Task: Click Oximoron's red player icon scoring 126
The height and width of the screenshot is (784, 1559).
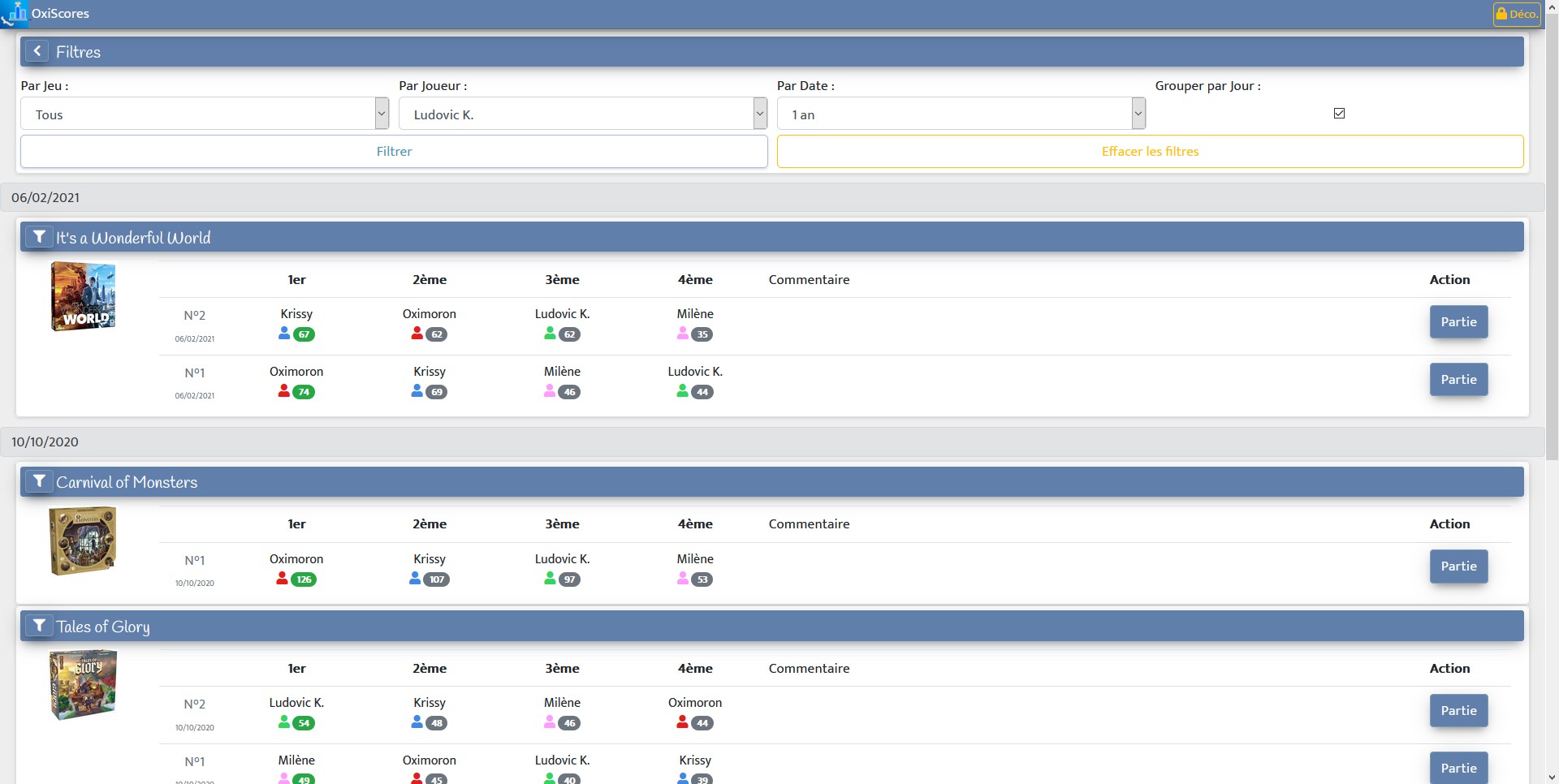Action: coord(283,579)
